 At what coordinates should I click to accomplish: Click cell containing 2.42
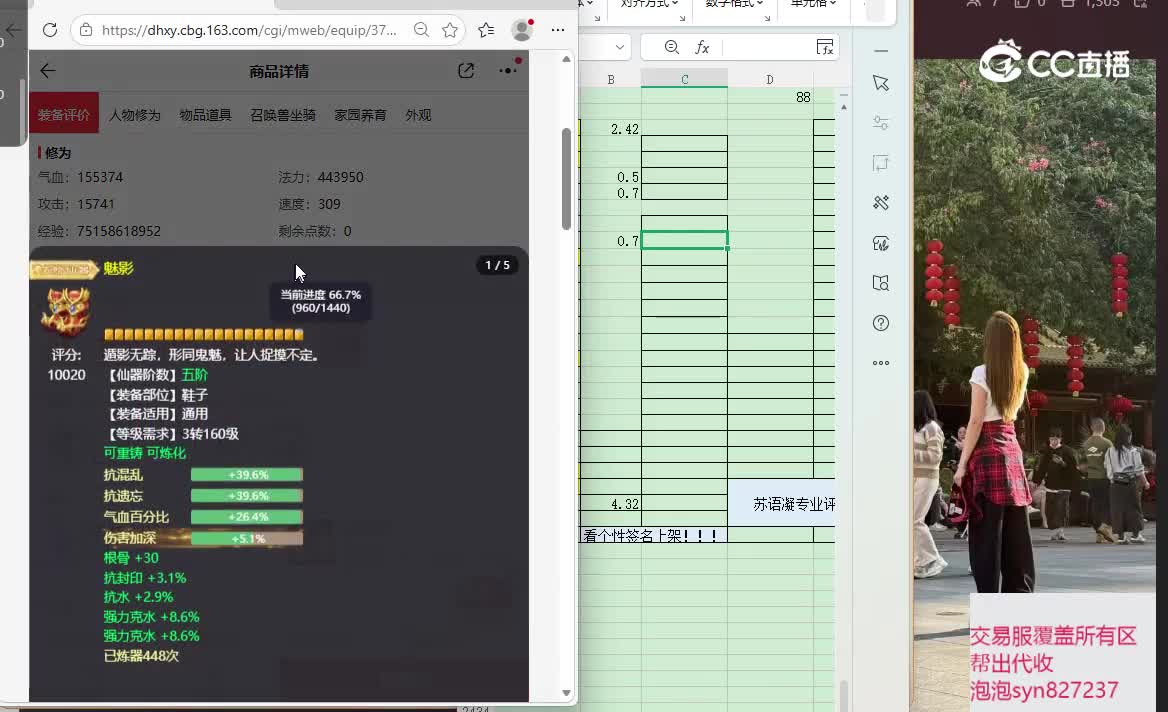[x=611, y=129]
